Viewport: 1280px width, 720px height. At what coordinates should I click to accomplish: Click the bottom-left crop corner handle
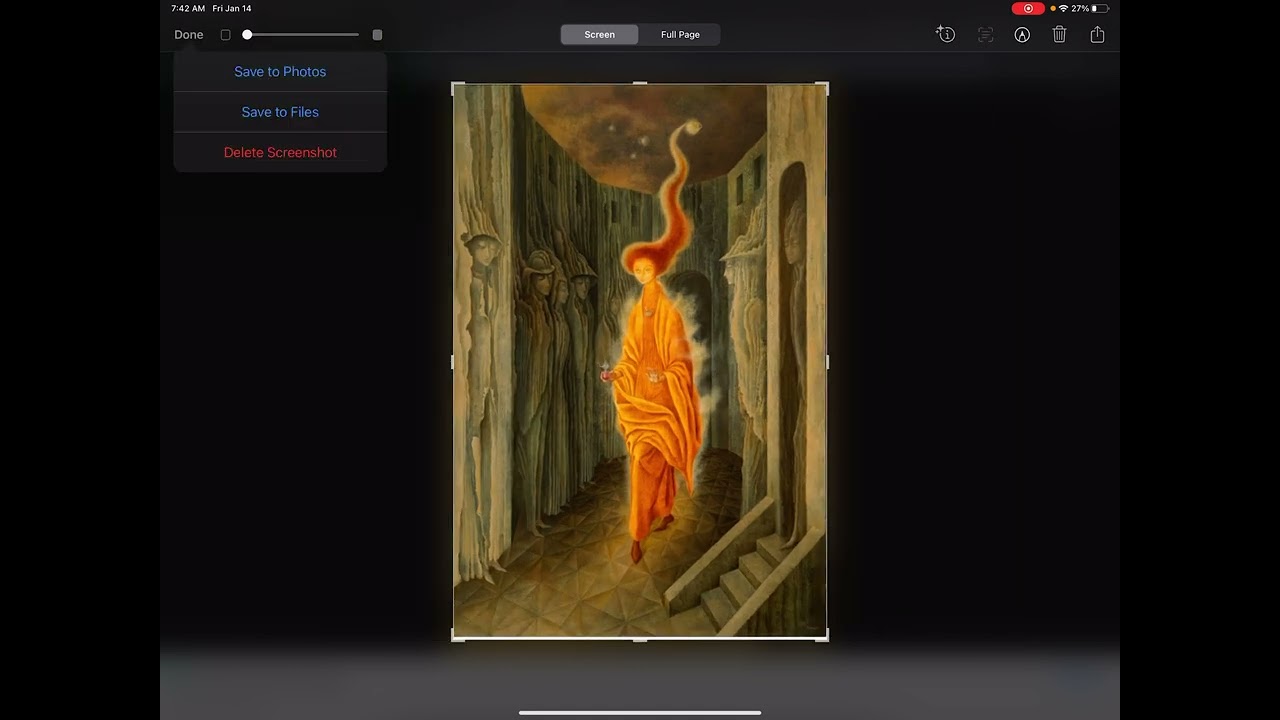click(457, 636)
